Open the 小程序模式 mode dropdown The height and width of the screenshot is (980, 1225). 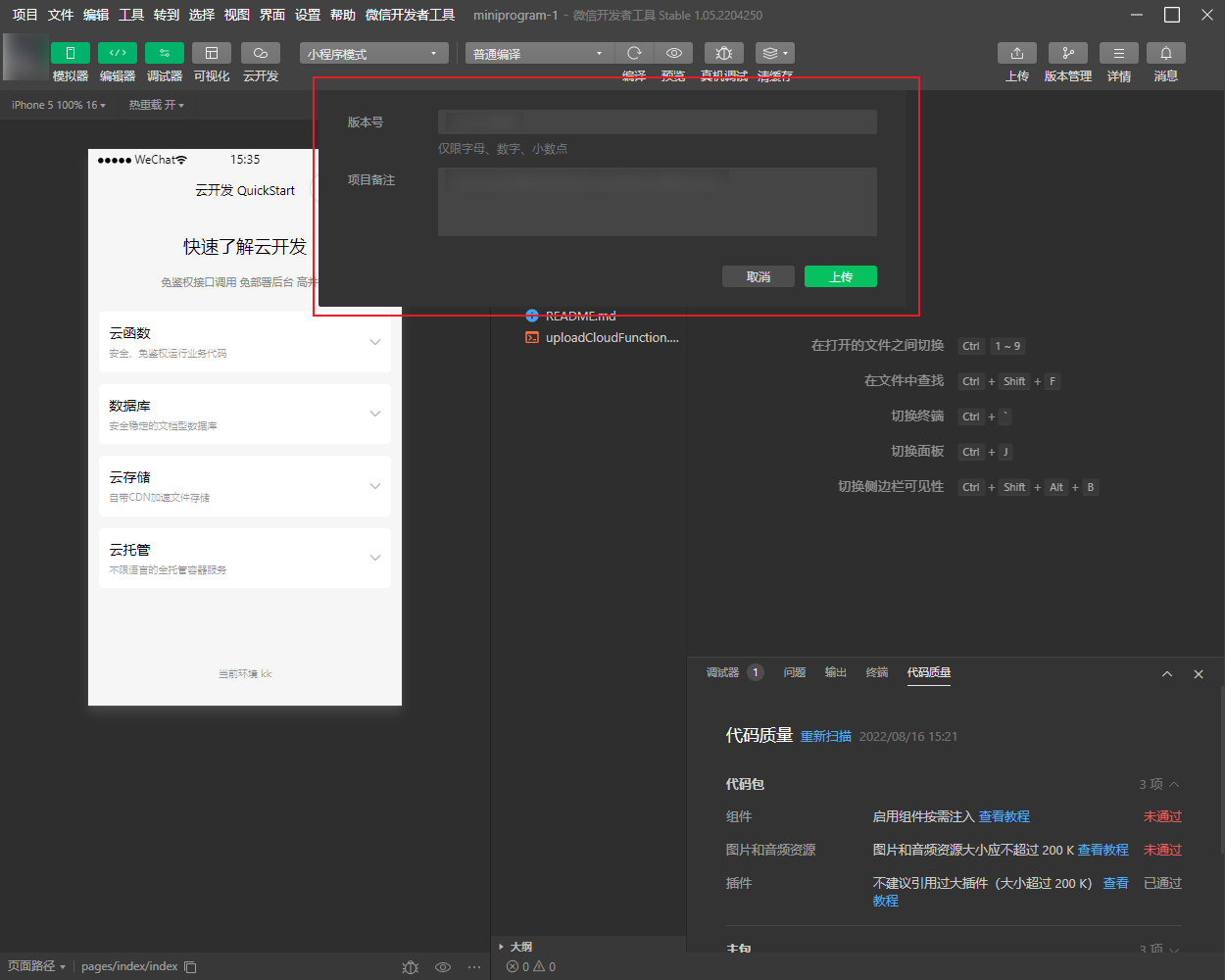click(x=374, y=54)
